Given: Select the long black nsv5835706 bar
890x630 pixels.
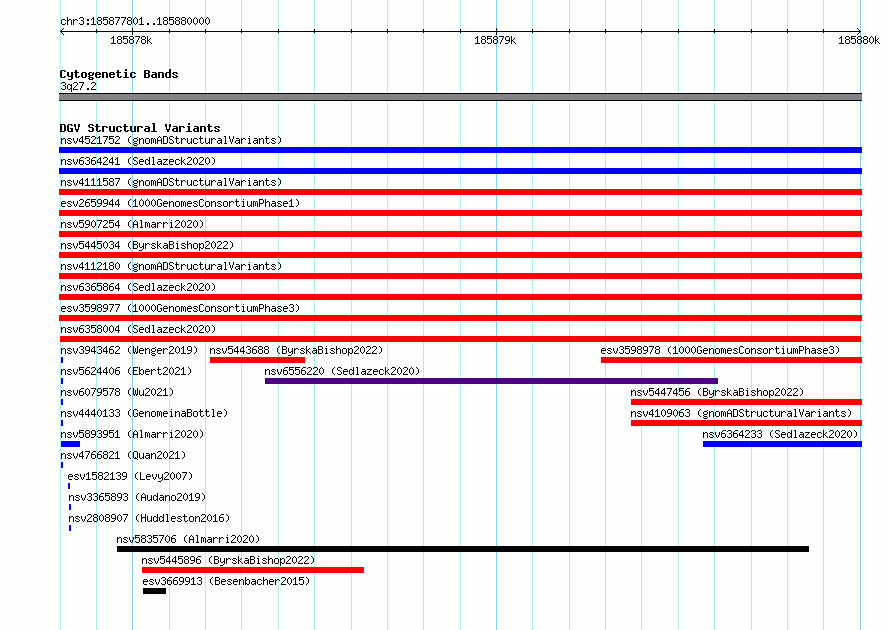Looking at the screenshot, I should (x=463, y=549).
